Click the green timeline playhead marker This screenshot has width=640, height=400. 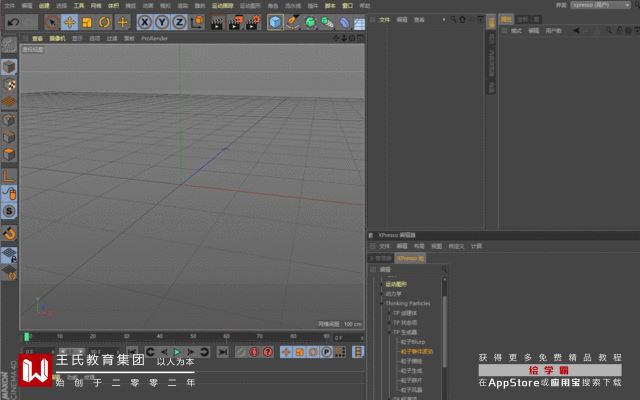[x=26, y=337]
